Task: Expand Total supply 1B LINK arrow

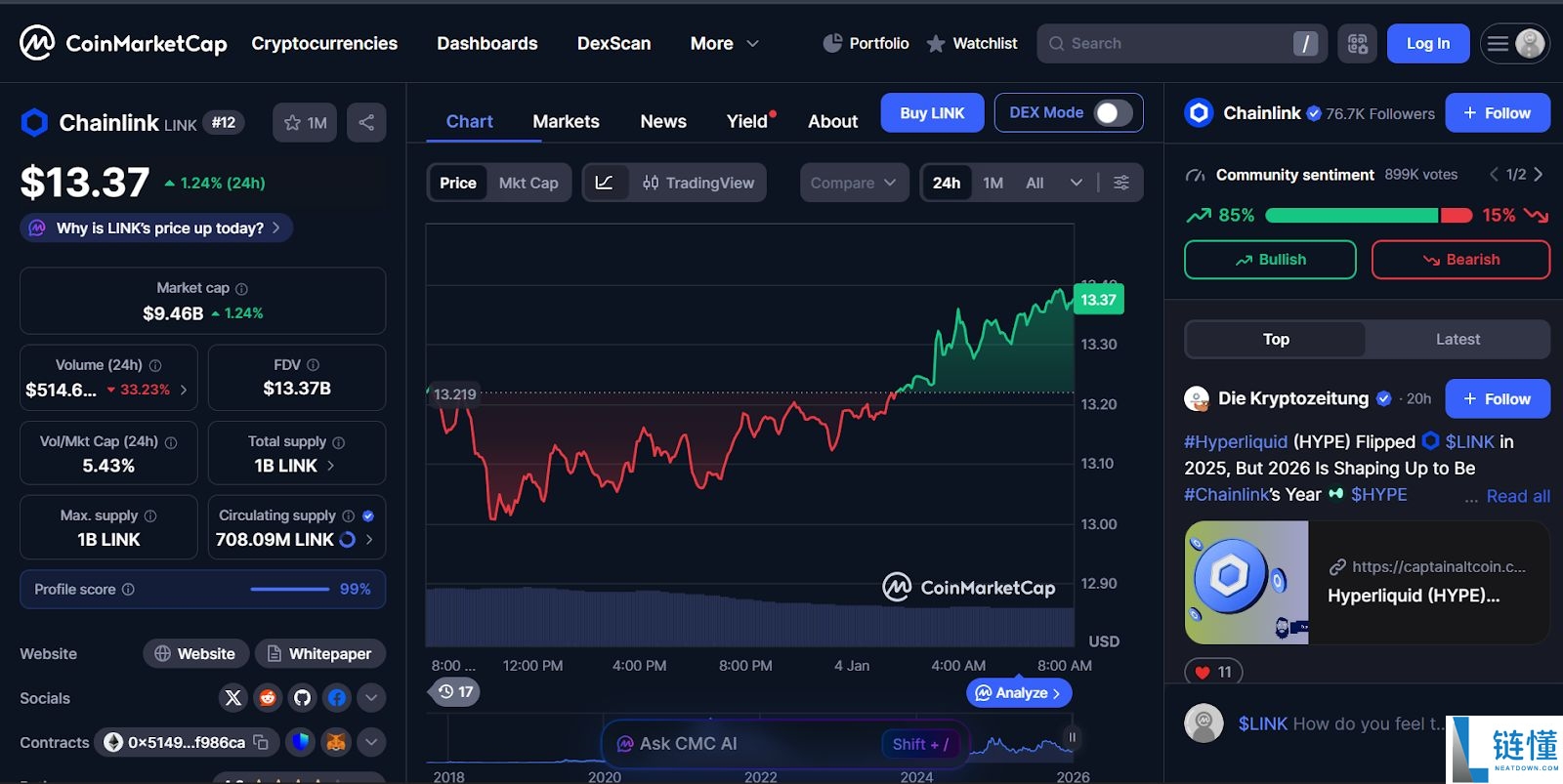Action: click(330, 466)
